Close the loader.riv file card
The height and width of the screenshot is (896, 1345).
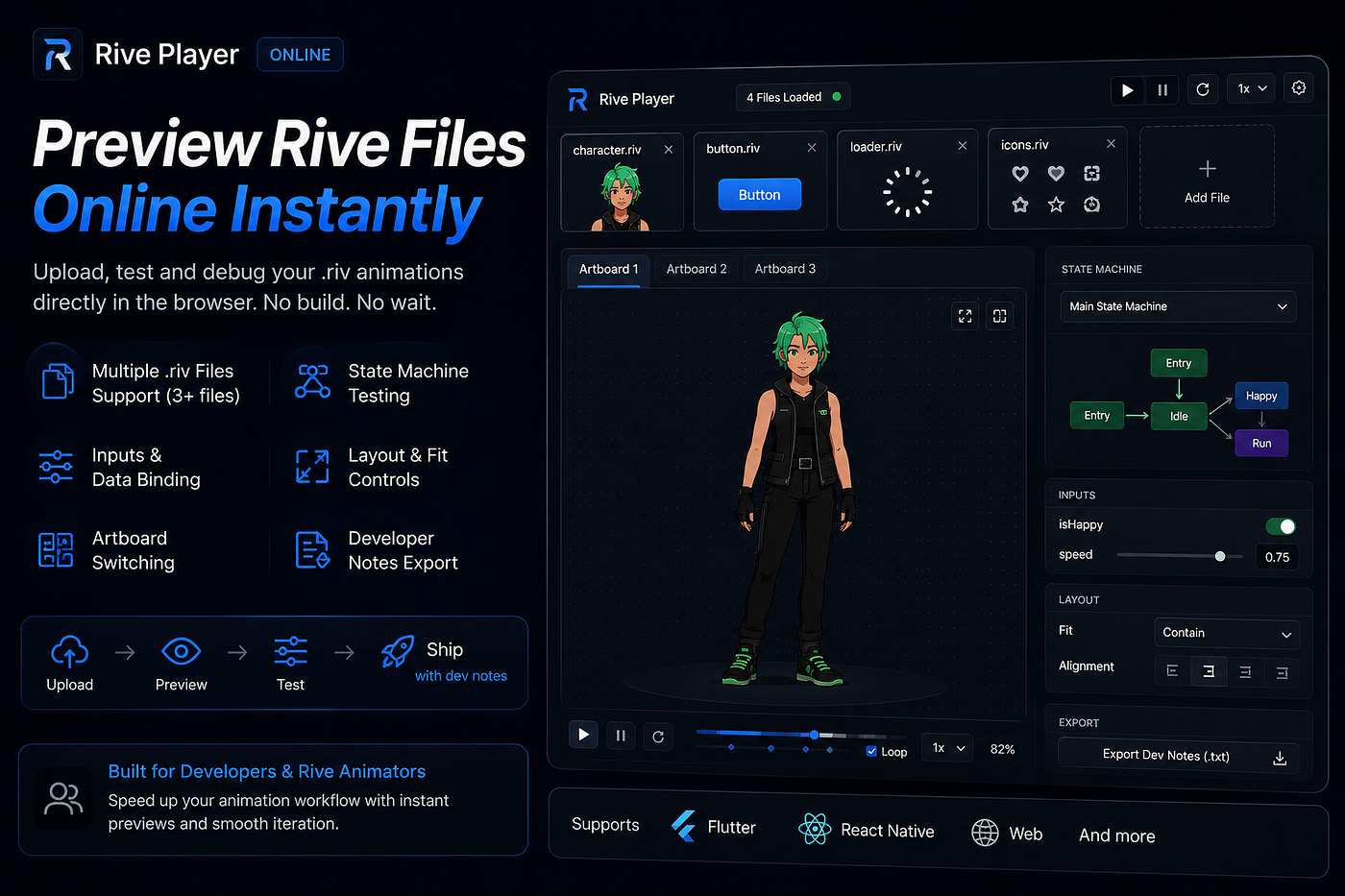(962, 145)
